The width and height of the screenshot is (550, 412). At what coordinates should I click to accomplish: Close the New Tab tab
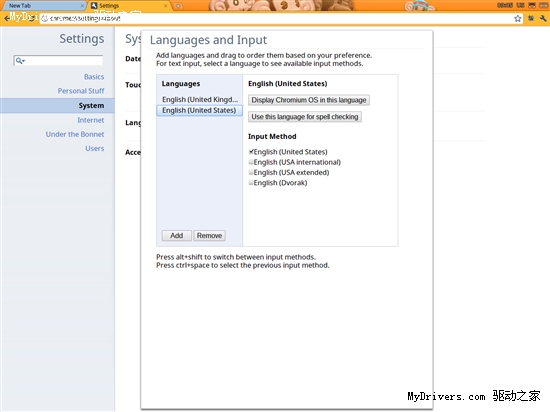(82, 6)
